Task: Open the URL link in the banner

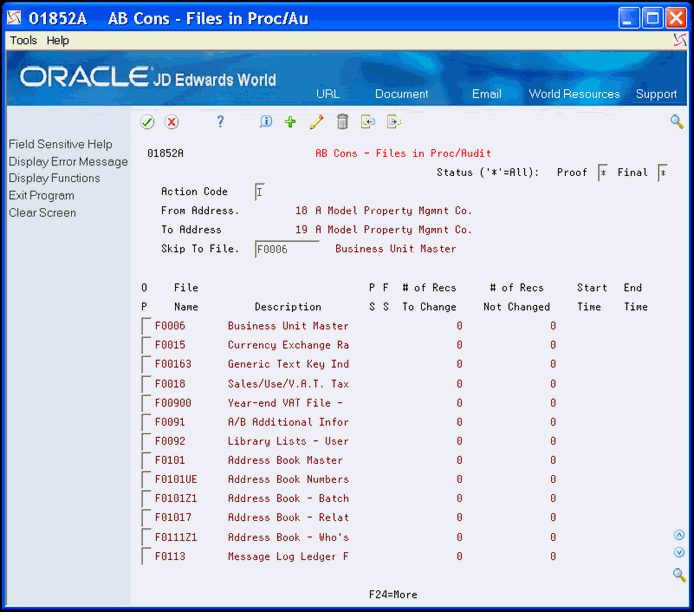Action: click(328, 94)
